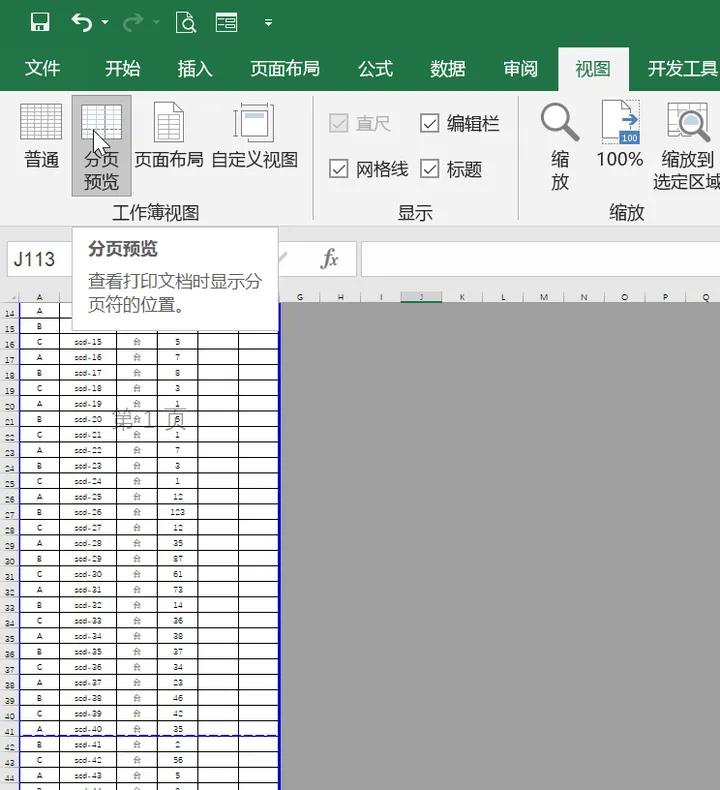Switch to Page Layout (页面布局) view
The image size is (720, 790).
tap(169, 136)
